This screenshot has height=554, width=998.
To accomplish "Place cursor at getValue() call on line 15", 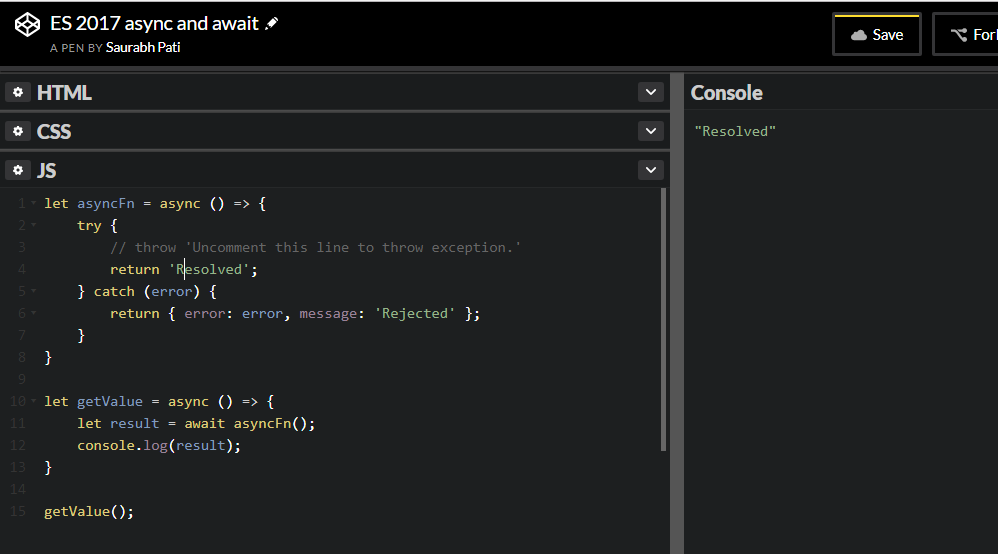I will click(x=88, y=511).
